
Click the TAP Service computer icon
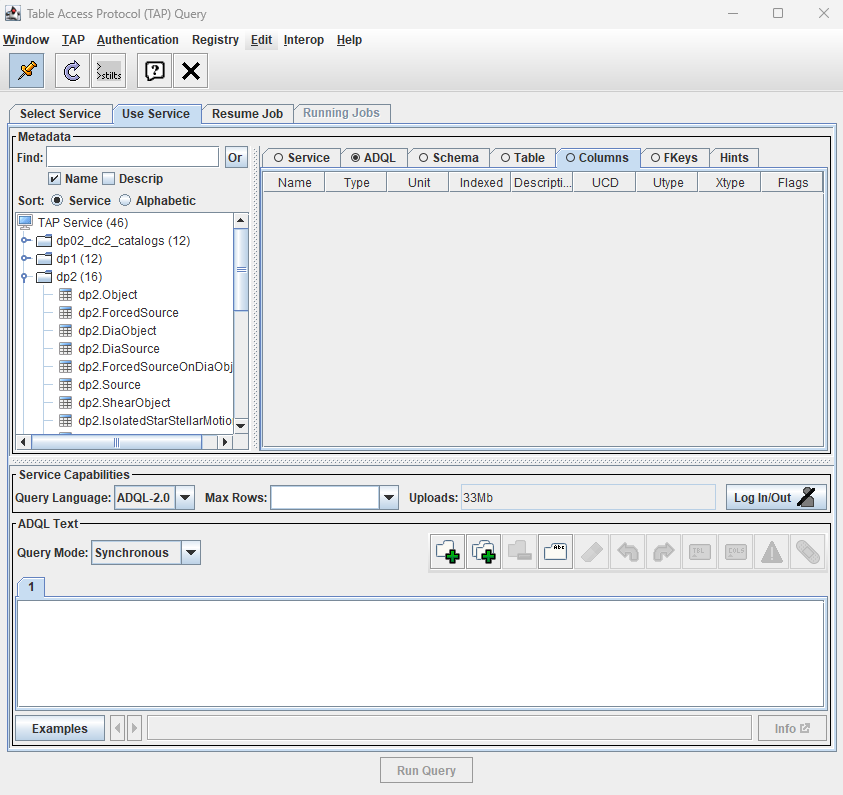pyautogui.click(x=25, y=222)
